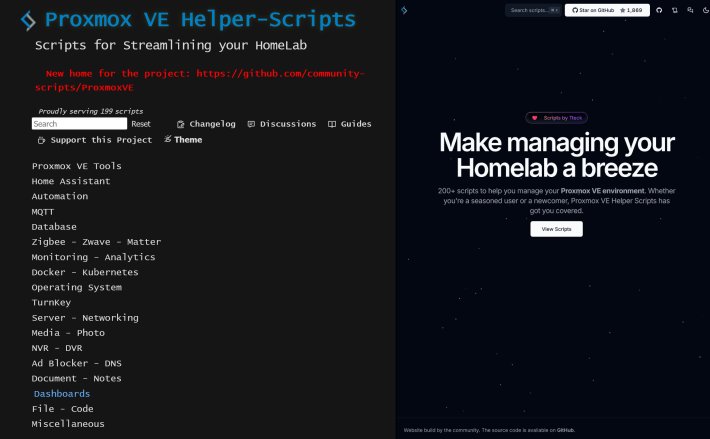The width and height of the screenshot is (710, 439).
Task: Open Server - Networking category
Action: pos(85,318)
